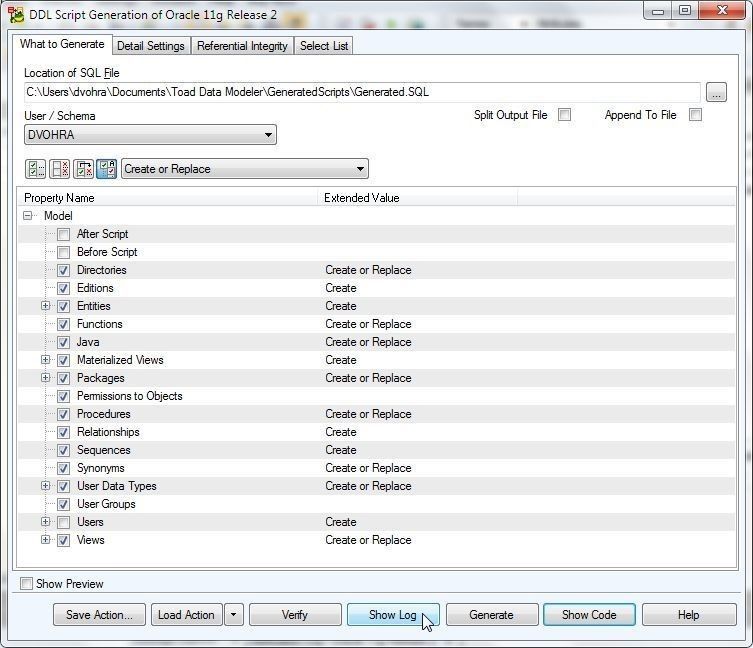Select the 'Model' label in the tree

coord(58,216)
